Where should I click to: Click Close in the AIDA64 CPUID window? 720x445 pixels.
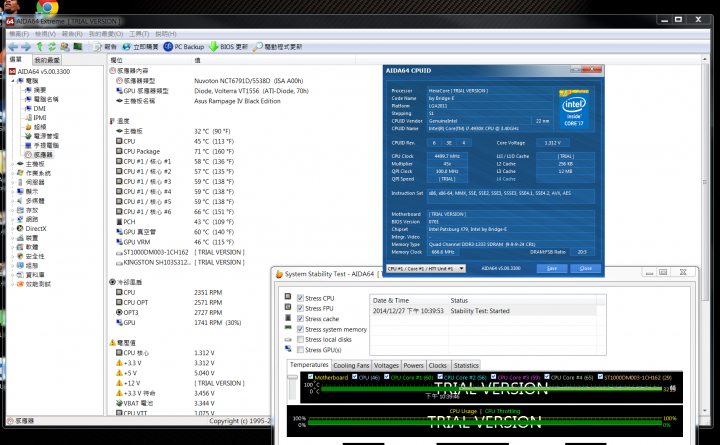(x=585, y=268)
